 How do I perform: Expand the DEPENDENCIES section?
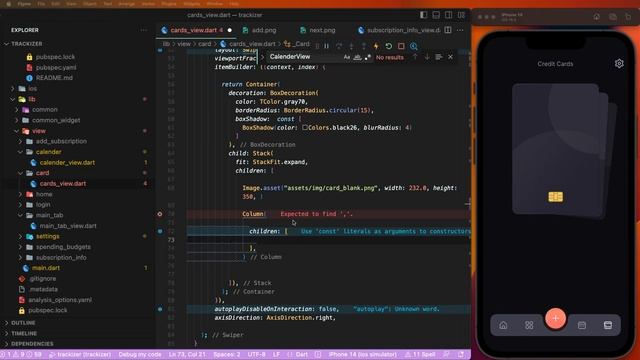click(32, 344)
